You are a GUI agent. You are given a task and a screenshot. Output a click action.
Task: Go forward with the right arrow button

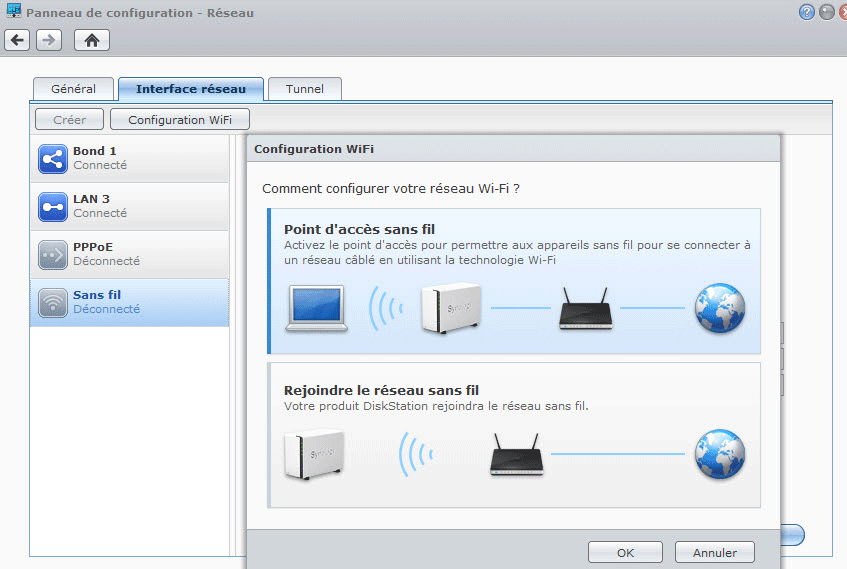pyautogui.click(x=49, y=40)
